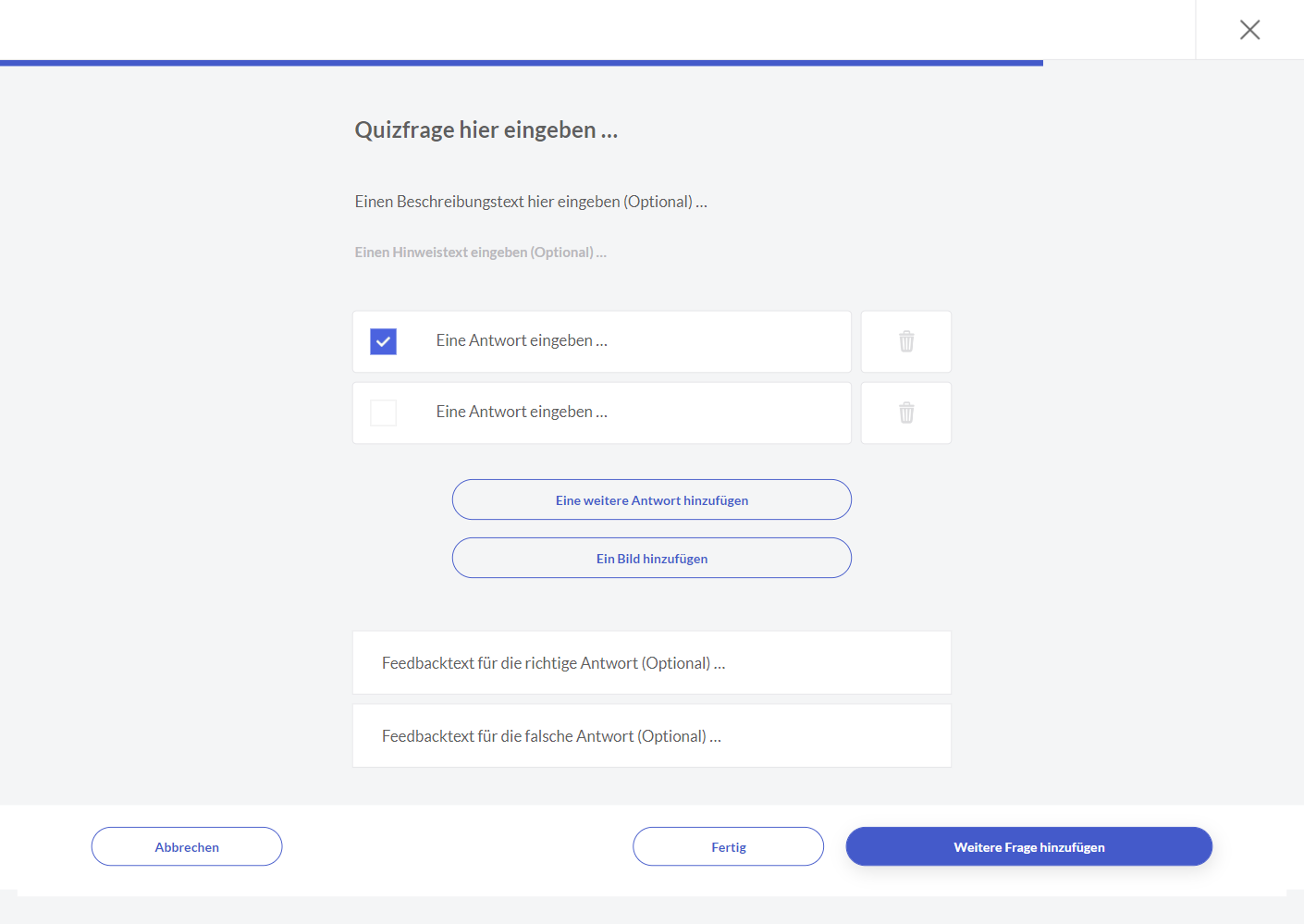This screenshot has height=924, width=1304.
Task: Cancel with the Abbrechen button
Action: (187, 846)
